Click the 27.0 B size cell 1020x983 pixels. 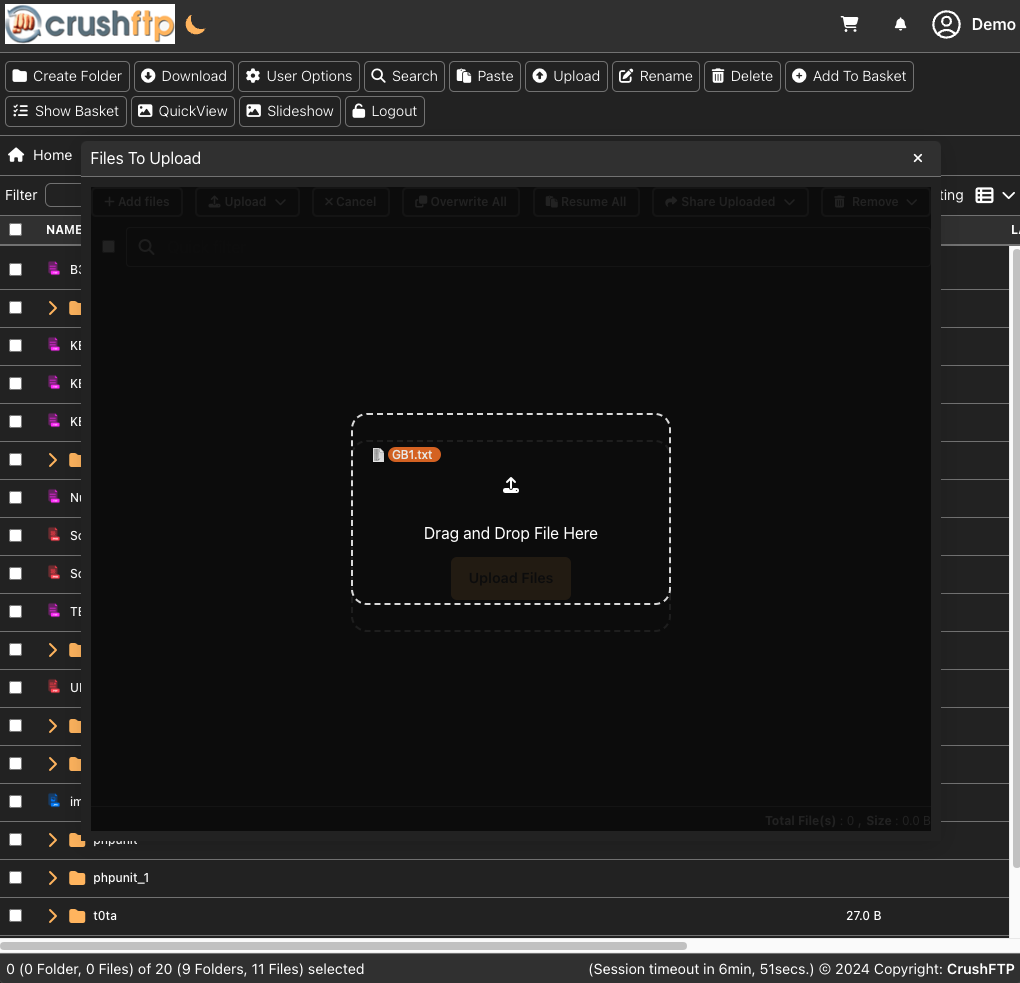tap(863, 915)
